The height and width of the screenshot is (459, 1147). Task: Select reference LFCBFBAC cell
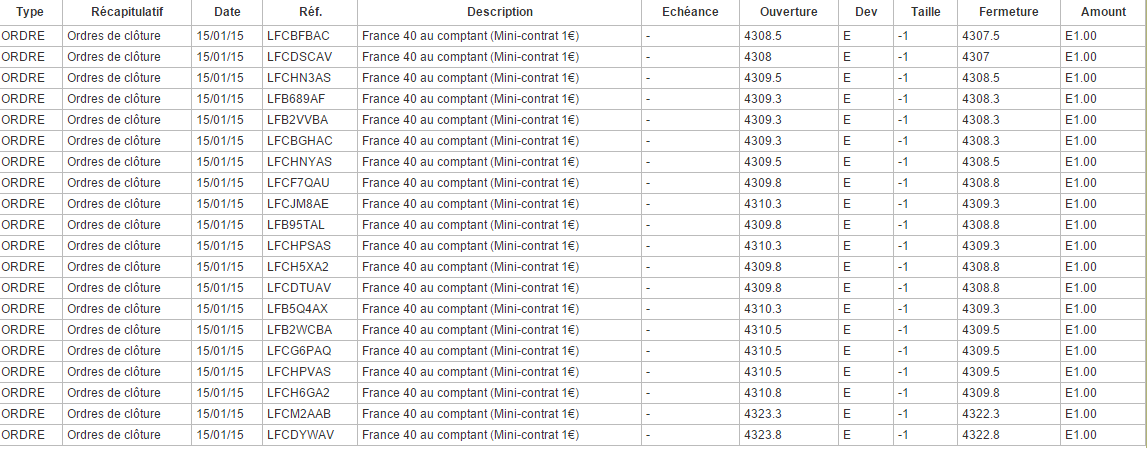298,35
